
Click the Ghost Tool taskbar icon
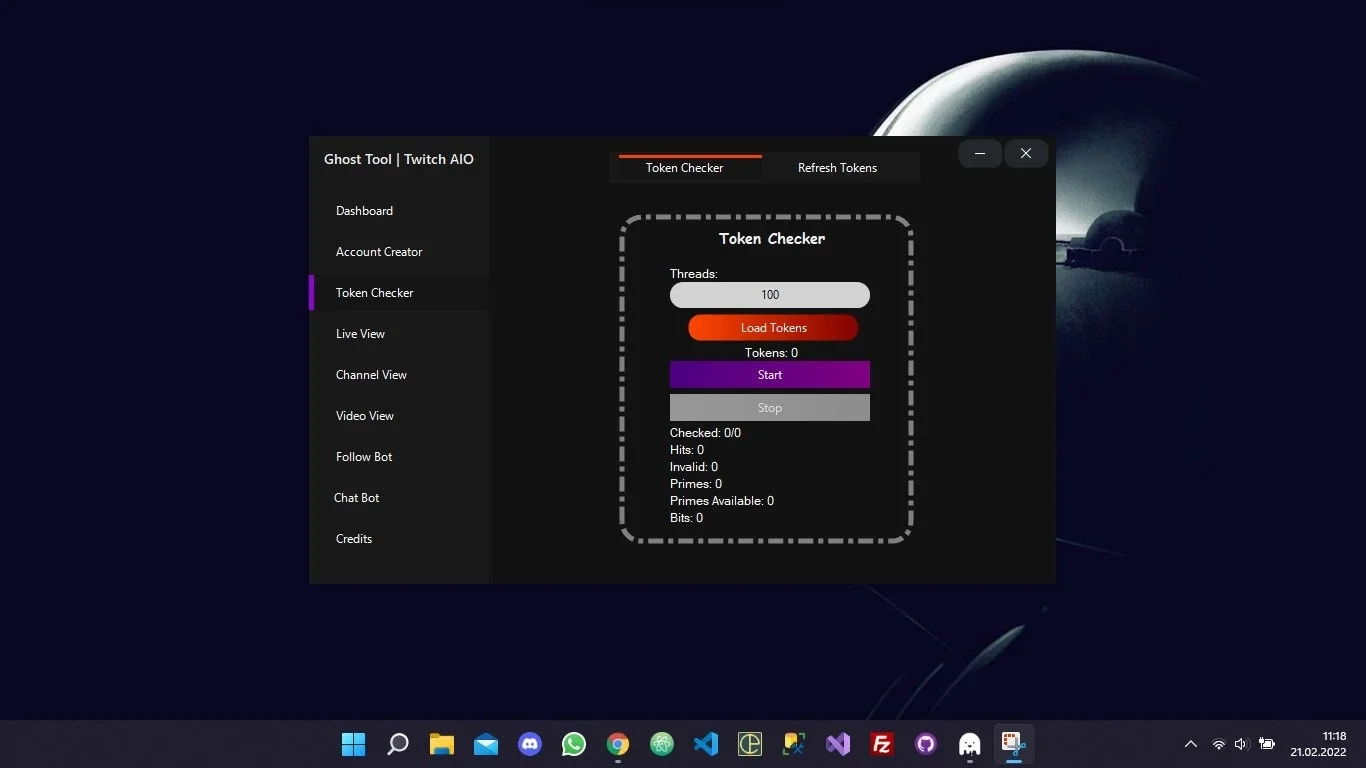tap(970, 744)
